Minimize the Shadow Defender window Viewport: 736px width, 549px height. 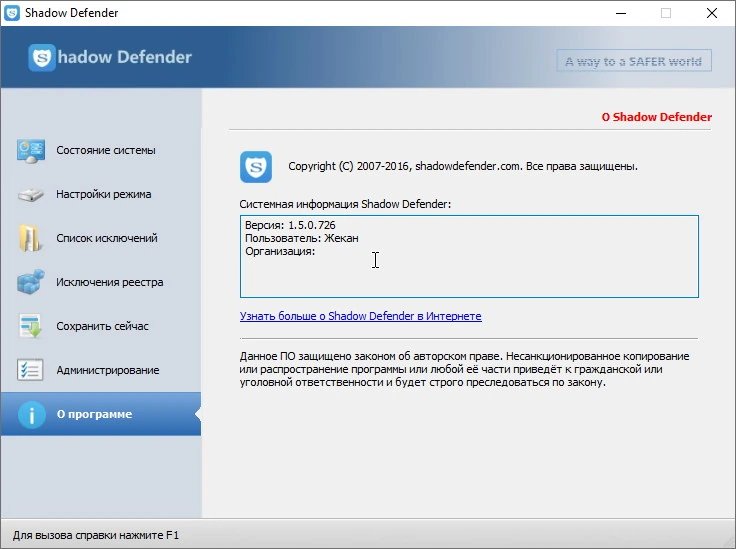coord(621,13)
